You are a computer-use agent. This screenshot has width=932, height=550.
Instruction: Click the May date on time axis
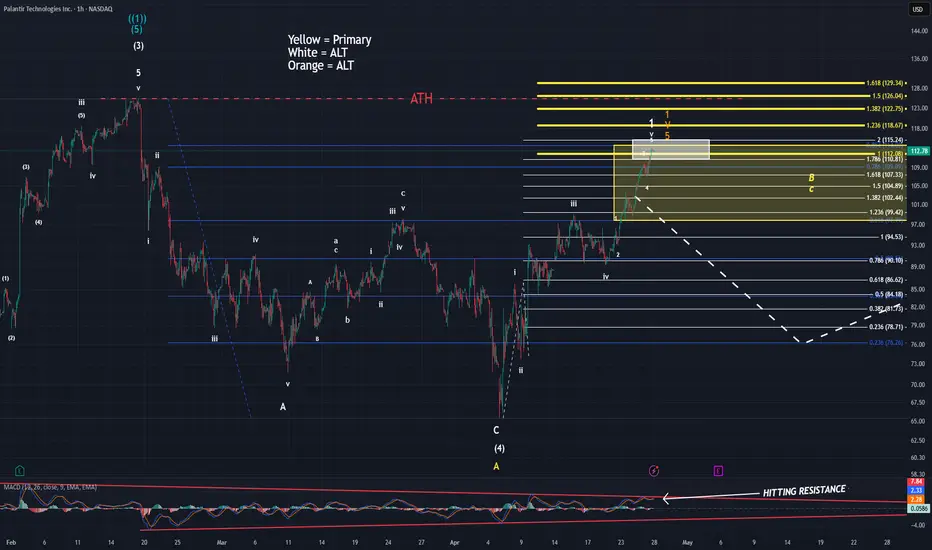(x=688, y=542)
